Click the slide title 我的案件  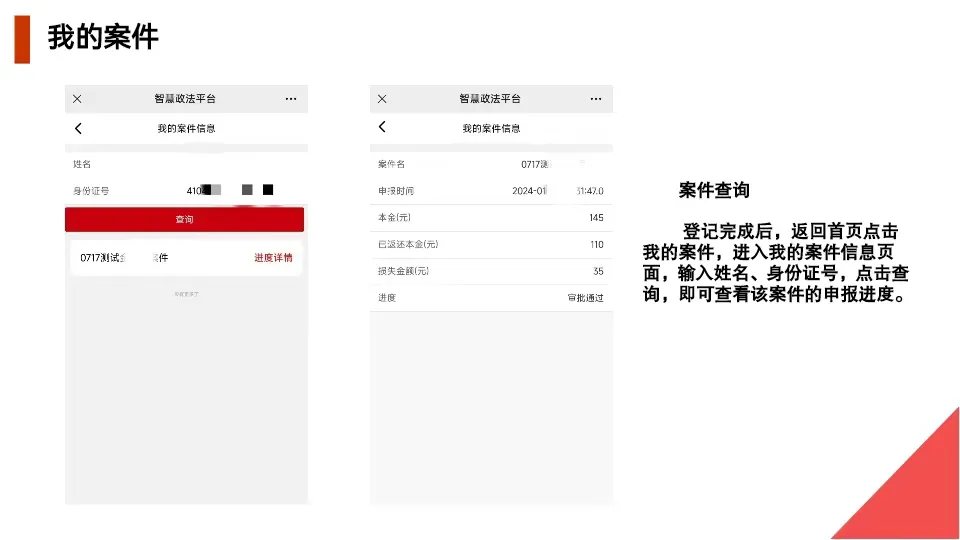(x=103, y=38)
